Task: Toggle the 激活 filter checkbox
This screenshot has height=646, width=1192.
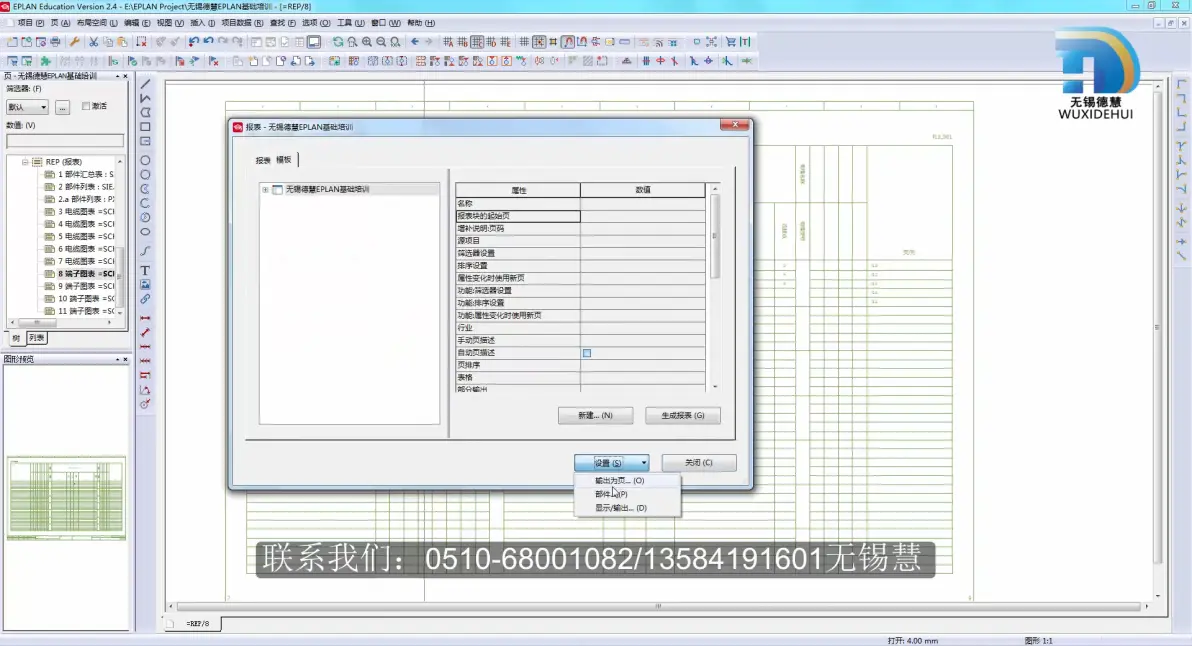Action: [x=86, y=106]
